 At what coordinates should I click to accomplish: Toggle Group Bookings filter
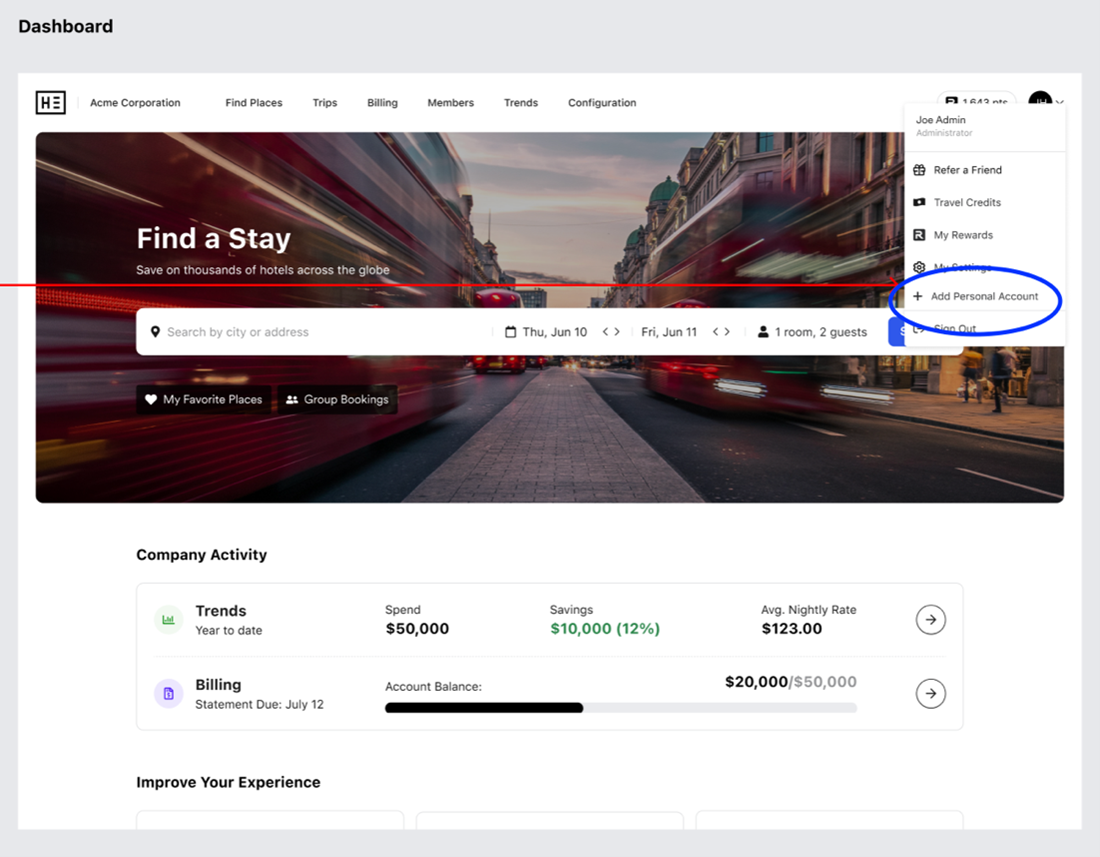point(337,399)
